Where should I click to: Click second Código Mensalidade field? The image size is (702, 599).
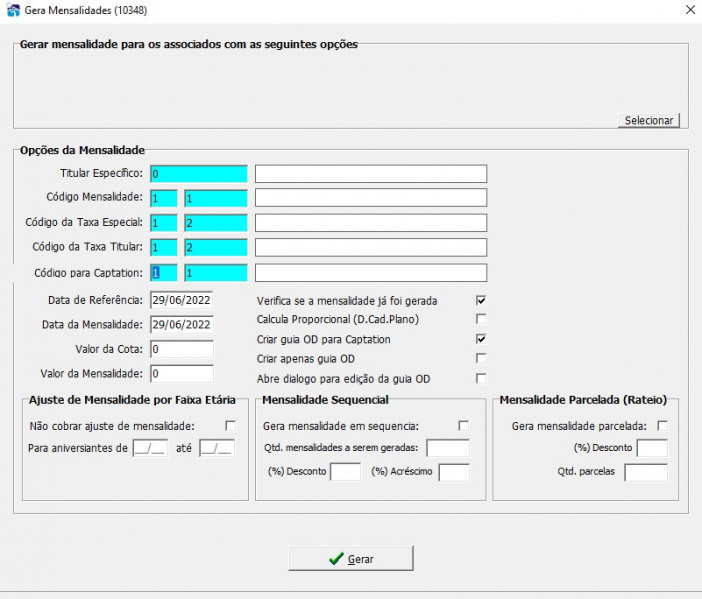point(216,198)
